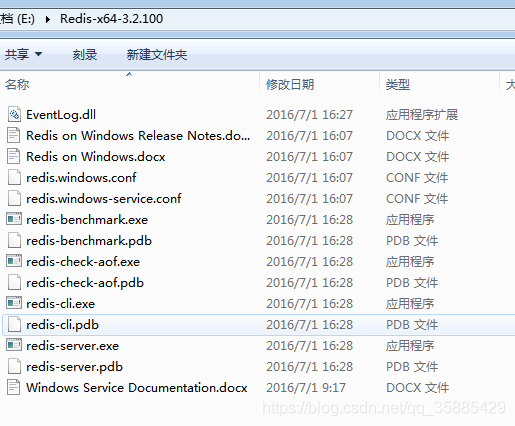515x426 pixels.
Task: Select the Redis on Windows Release Notes file name
Action: (138, 136)
